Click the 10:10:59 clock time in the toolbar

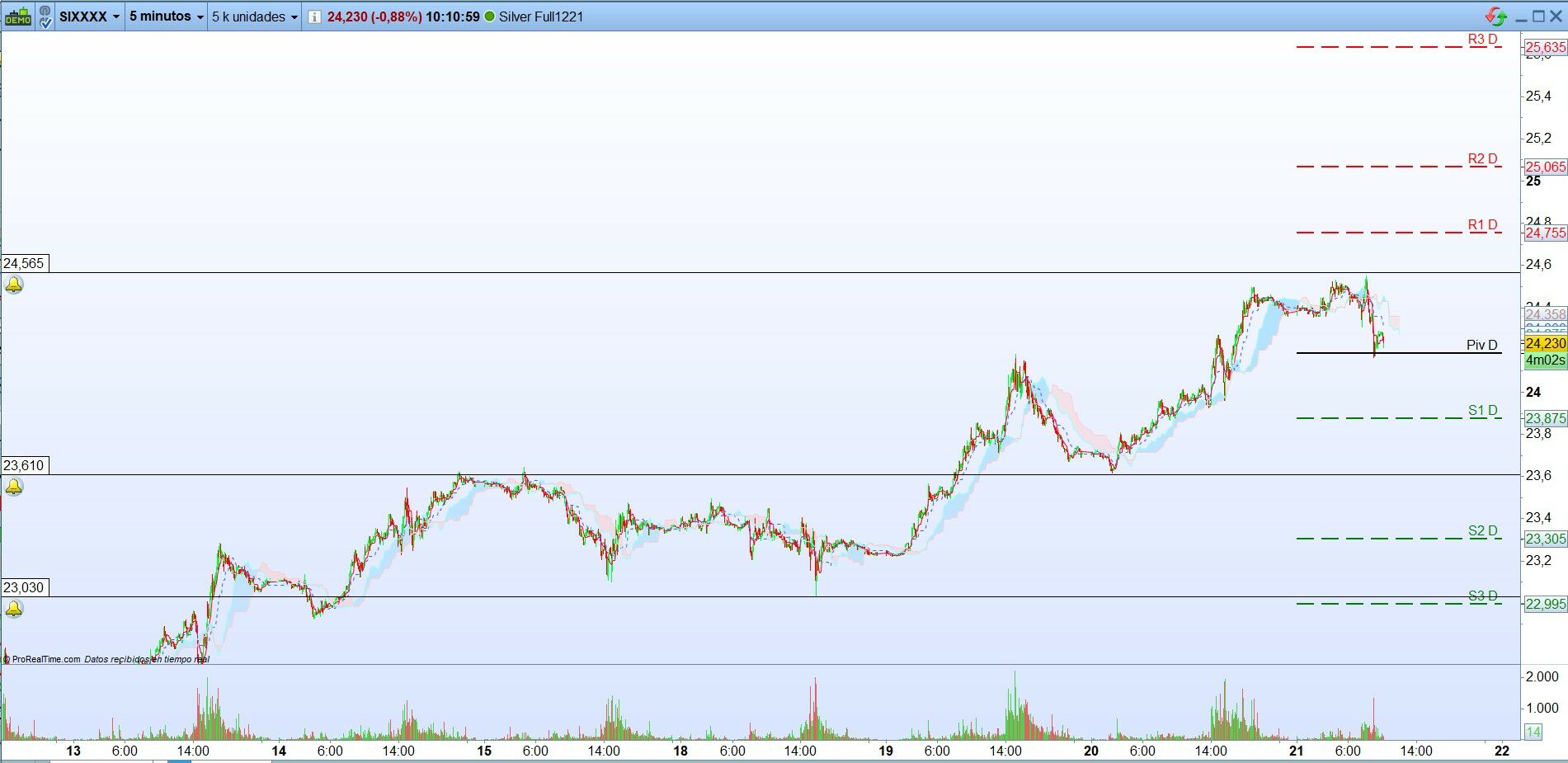pyautogui.click(x=453, y=16)
